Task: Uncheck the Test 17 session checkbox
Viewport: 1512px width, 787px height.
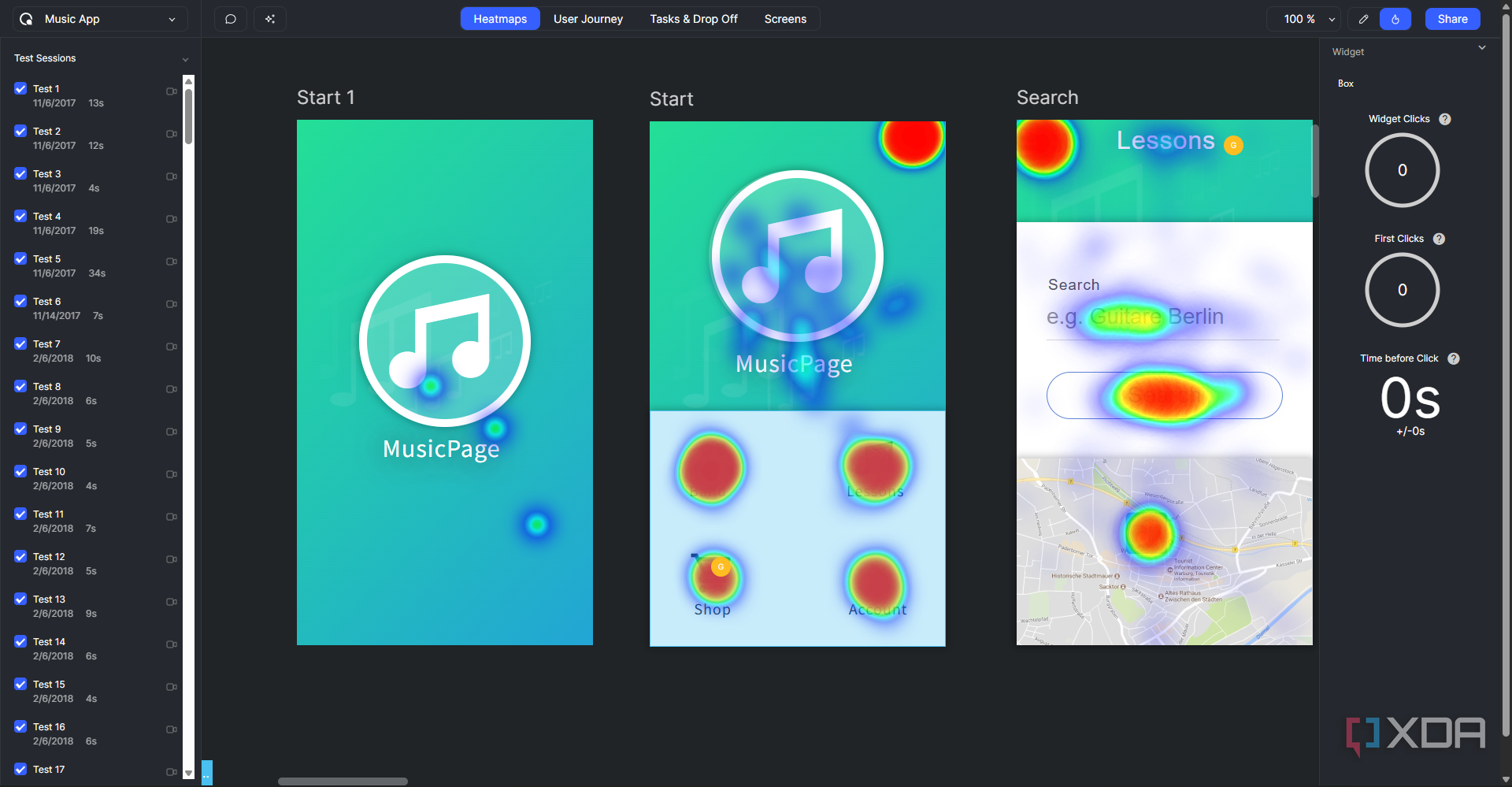Action: tap(20, 769)
